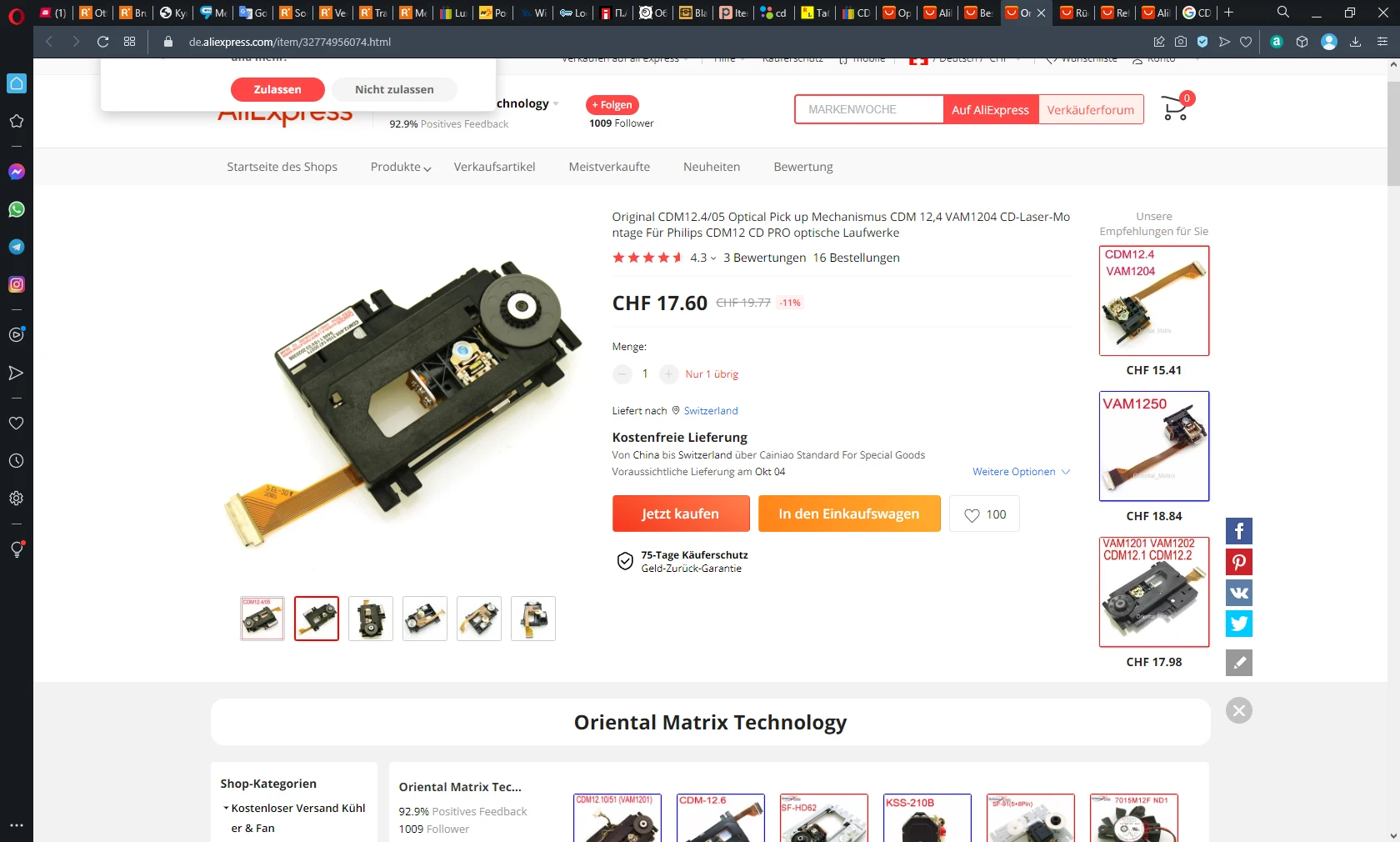Open the 4.3 rating breakdown dropdown
This screenshot has height=842, width=1400.
coord(703,258)
